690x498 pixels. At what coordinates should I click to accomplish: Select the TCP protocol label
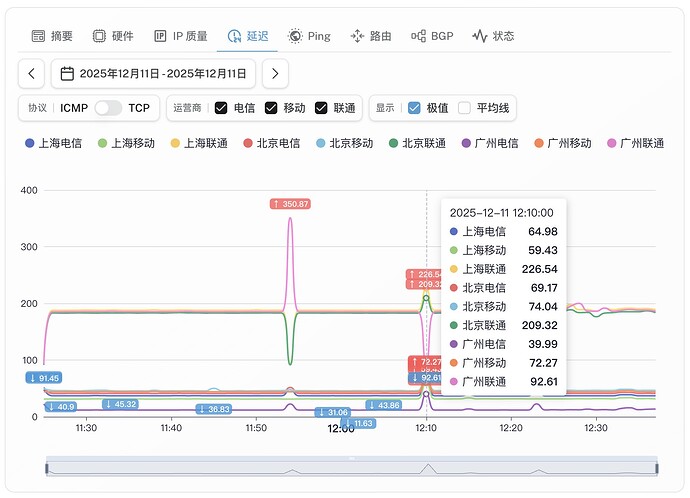139,108
